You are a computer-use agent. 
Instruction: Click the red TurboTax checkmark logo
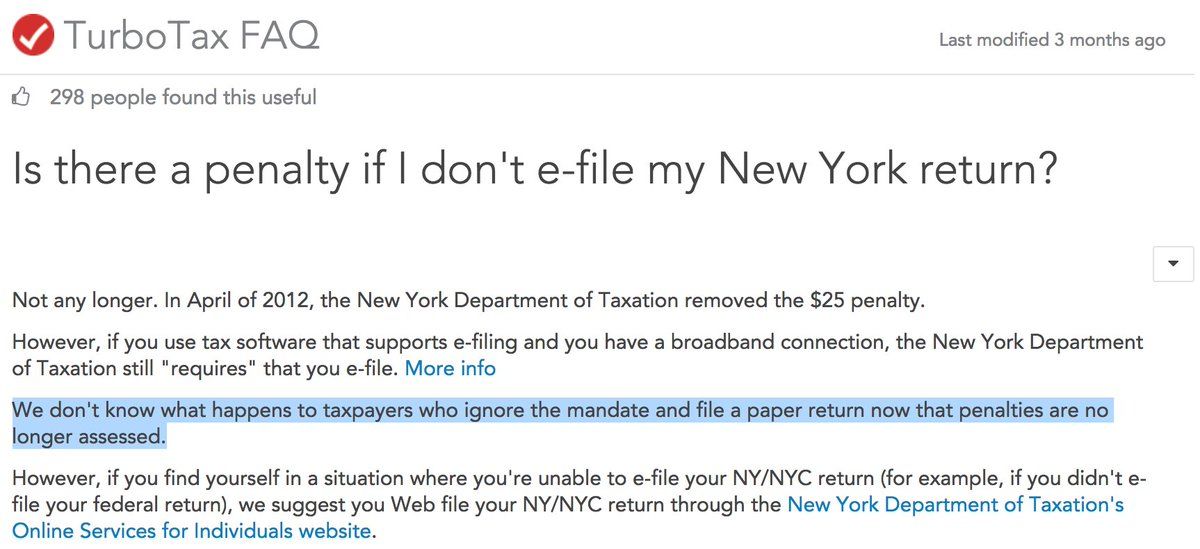pos(32,36)
